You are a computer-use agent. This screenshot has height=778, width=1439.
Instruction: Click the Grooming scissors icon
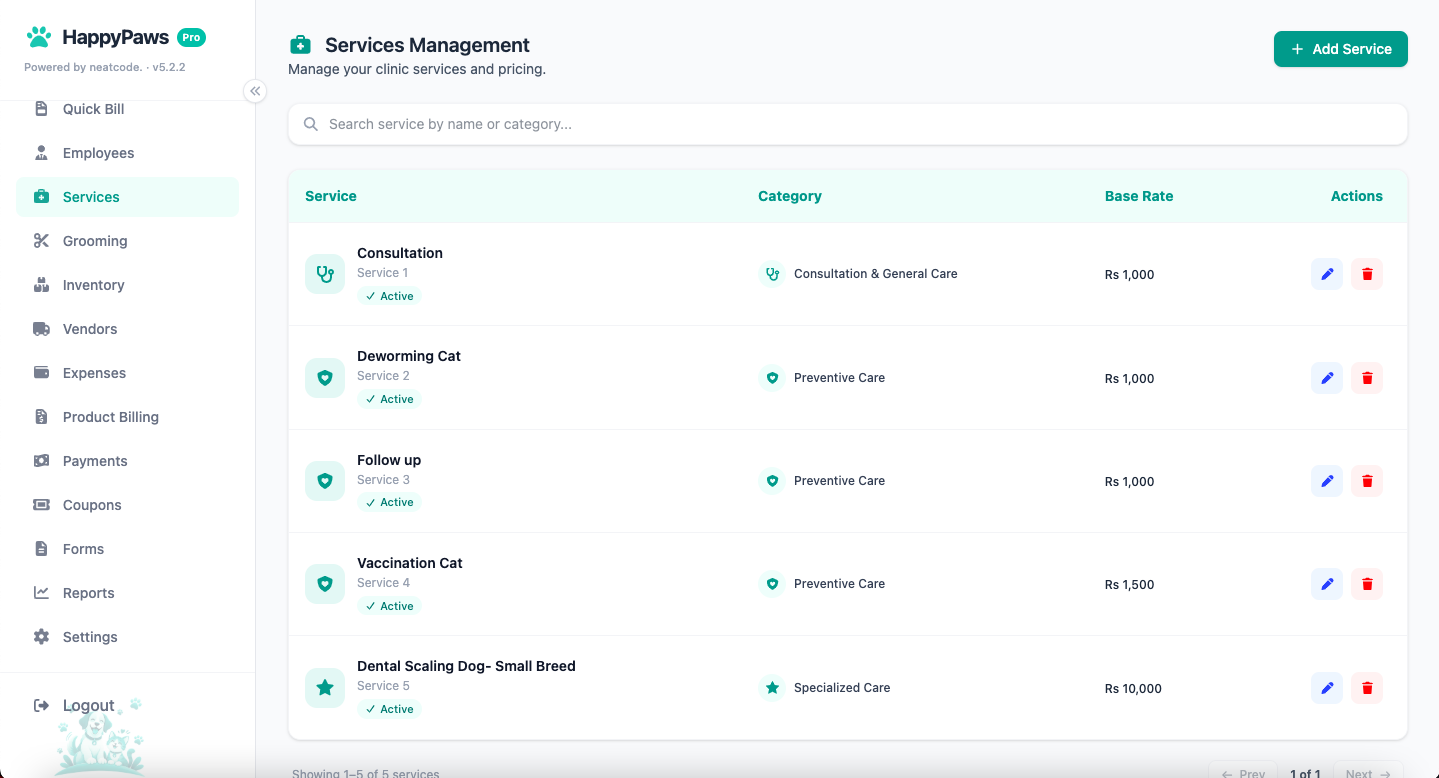[x=41, y=240]
